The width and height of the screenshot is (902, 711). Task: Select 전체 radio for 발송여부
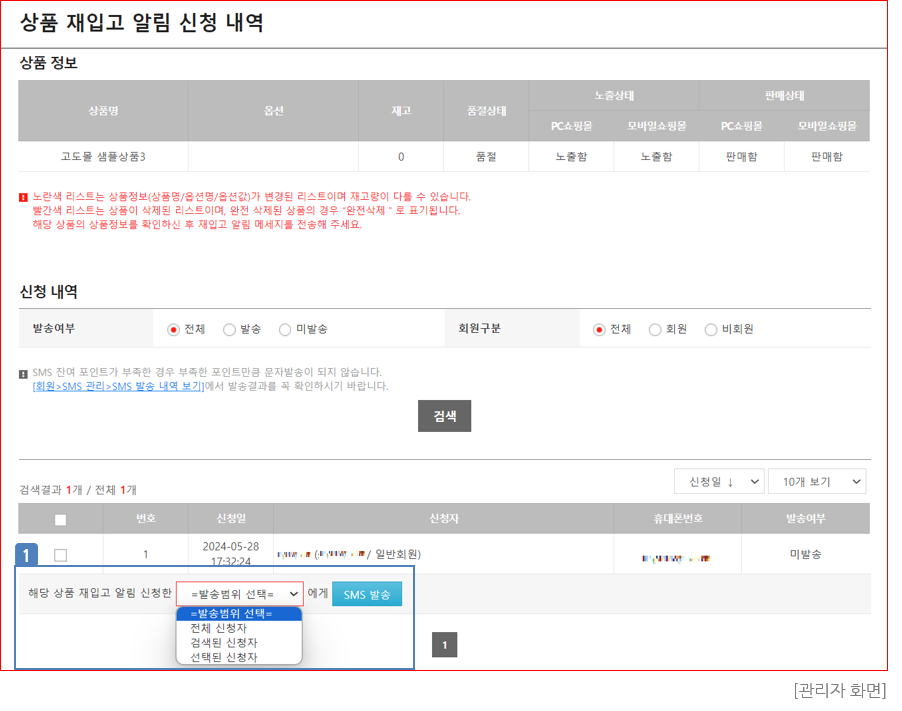click(174, 329)
